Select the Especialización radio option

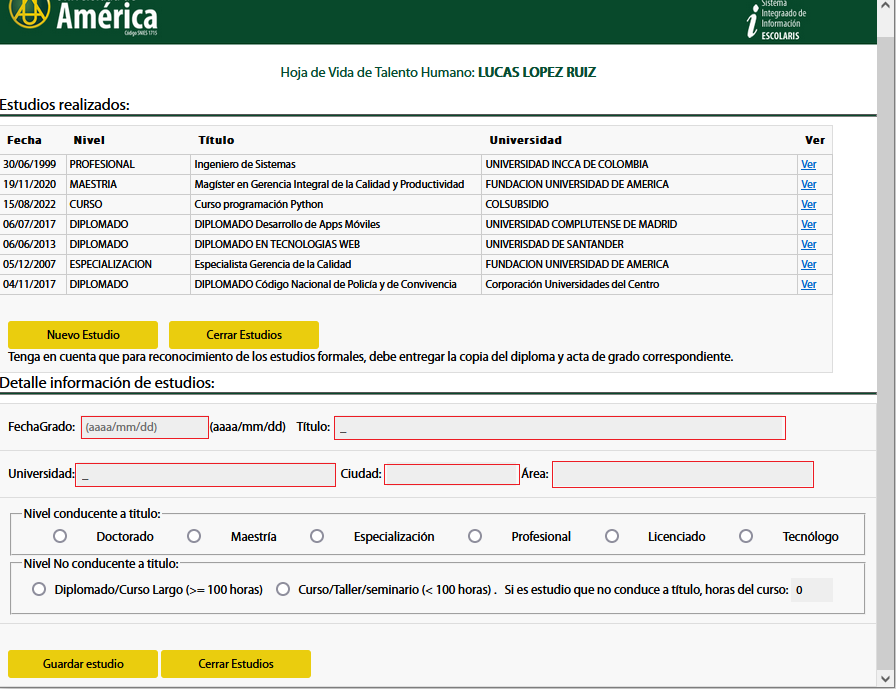click(317, 536)
